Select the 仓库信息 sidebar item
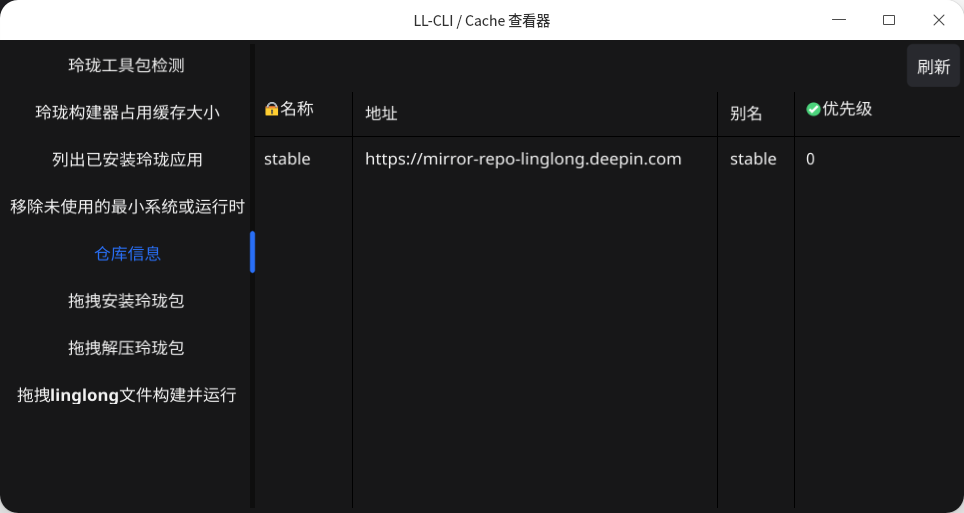 pyautogui.click(x=127, y=253)
